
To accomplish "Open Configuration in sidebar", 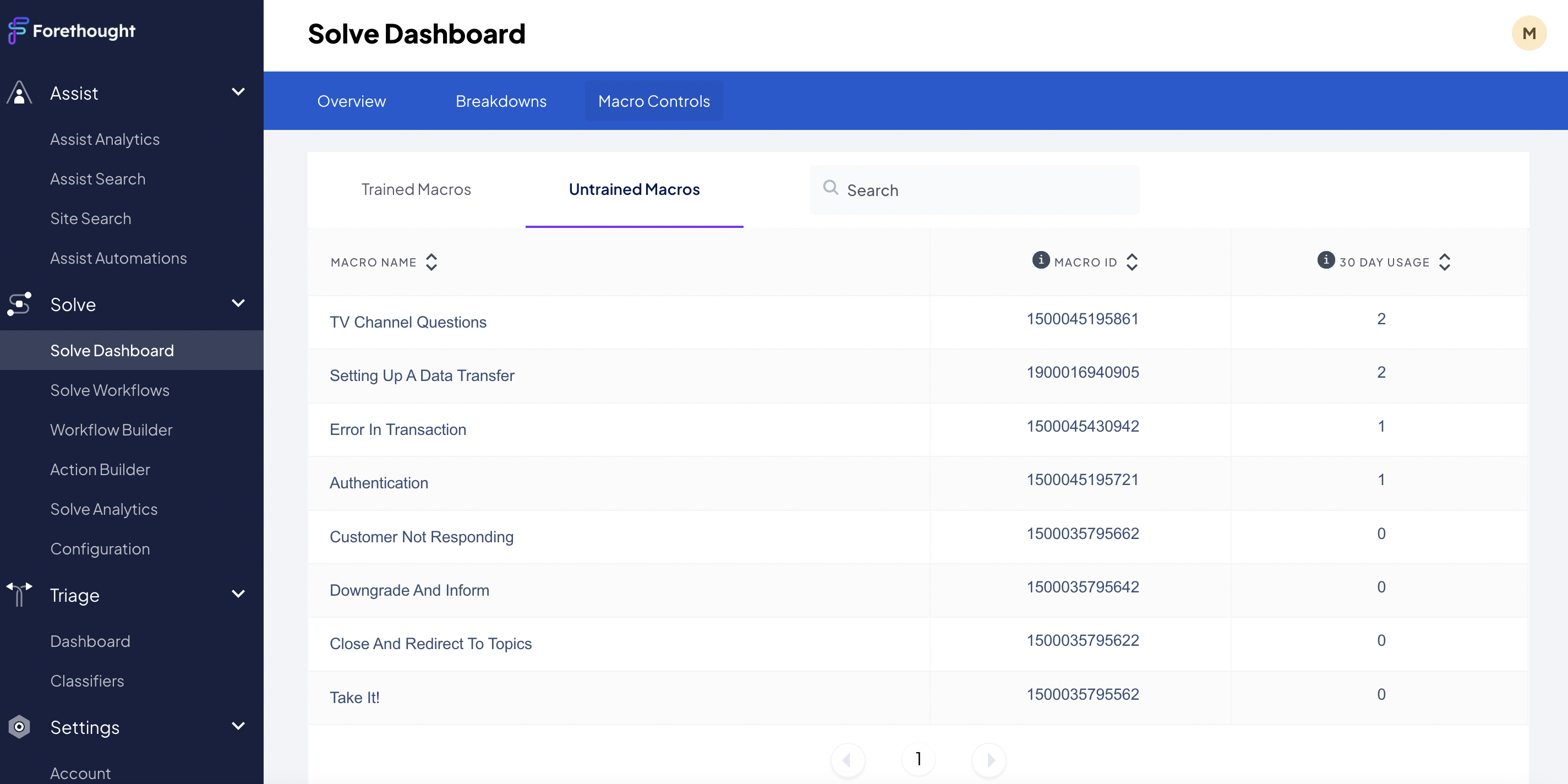I will click(100, 548).
